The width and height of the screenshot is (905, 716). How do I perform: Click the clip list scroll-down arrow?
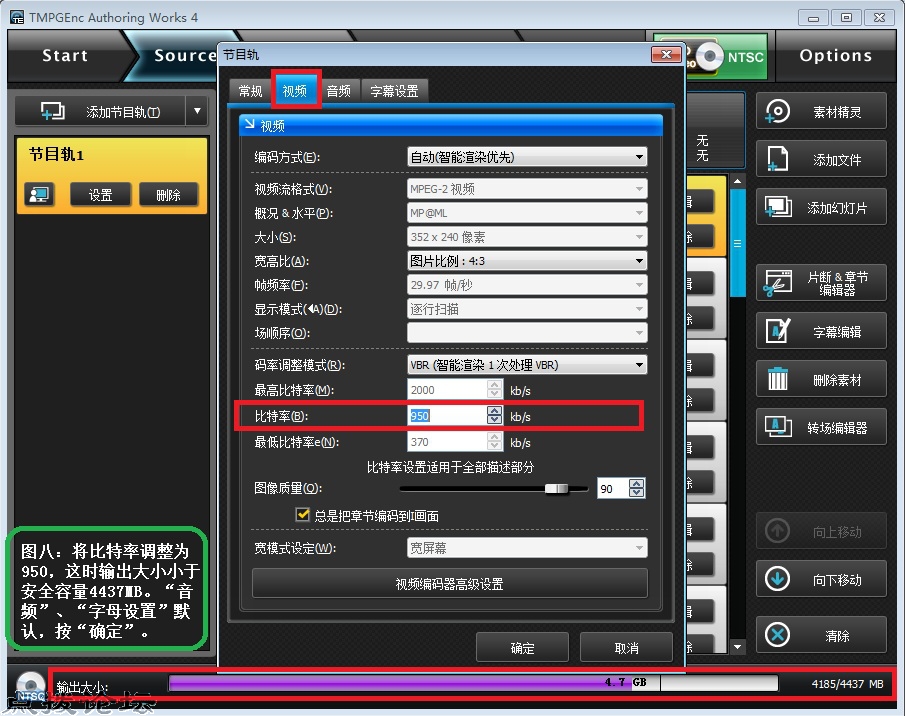[738, 647]
